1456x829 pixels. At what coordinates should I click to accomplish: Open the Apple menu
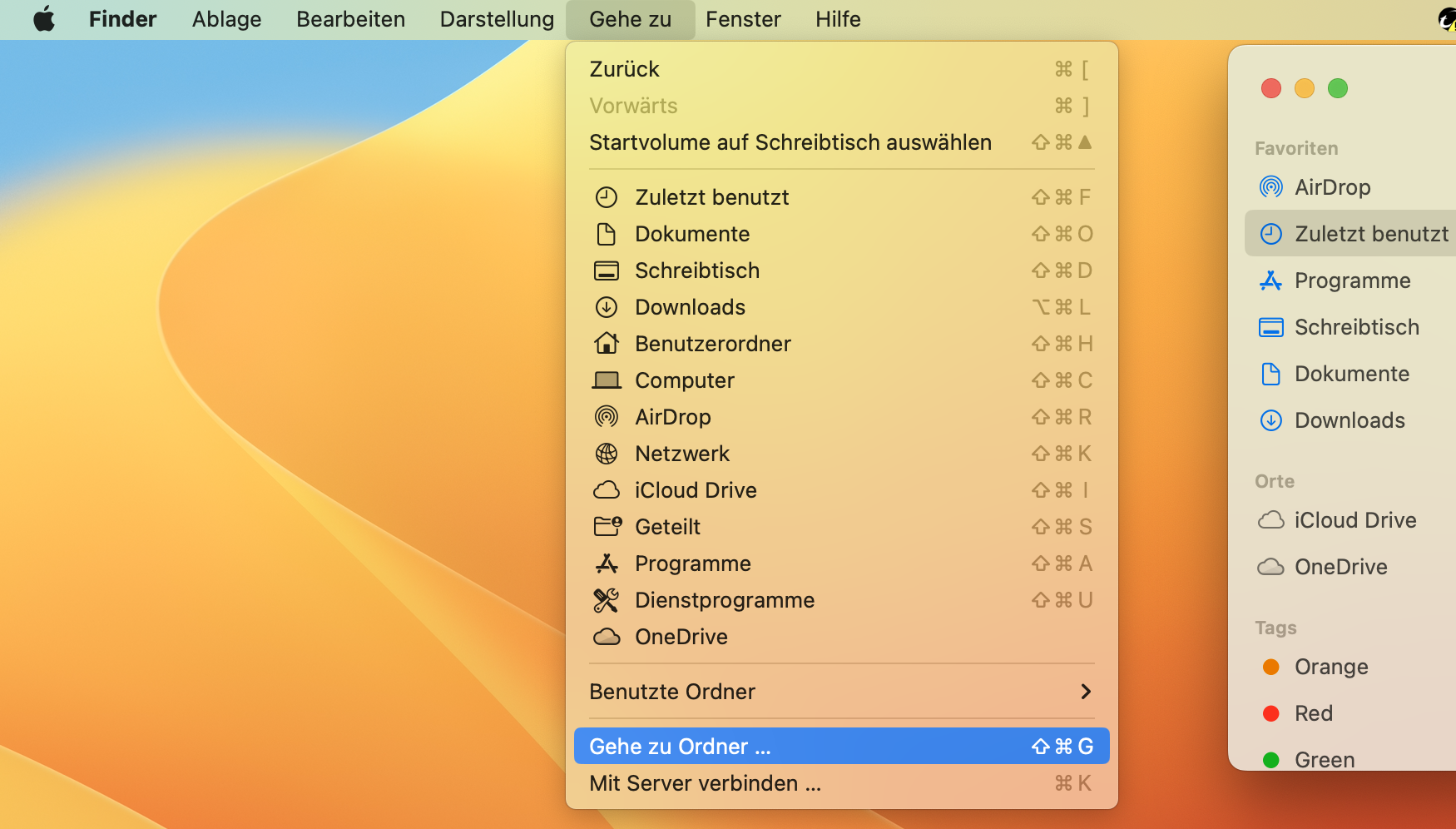tap(44, 19)
